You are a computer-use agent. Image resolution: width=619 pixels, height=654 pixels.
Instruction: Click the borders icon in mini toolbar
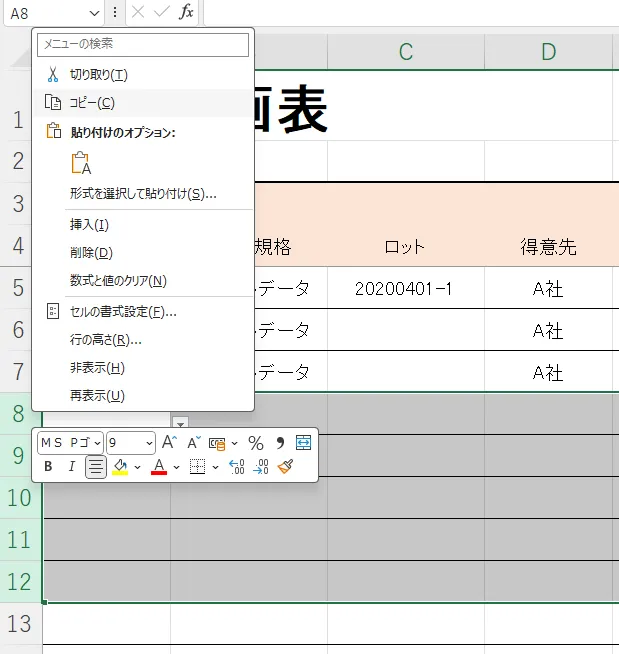pyautogui.click(x=197, y=467)
